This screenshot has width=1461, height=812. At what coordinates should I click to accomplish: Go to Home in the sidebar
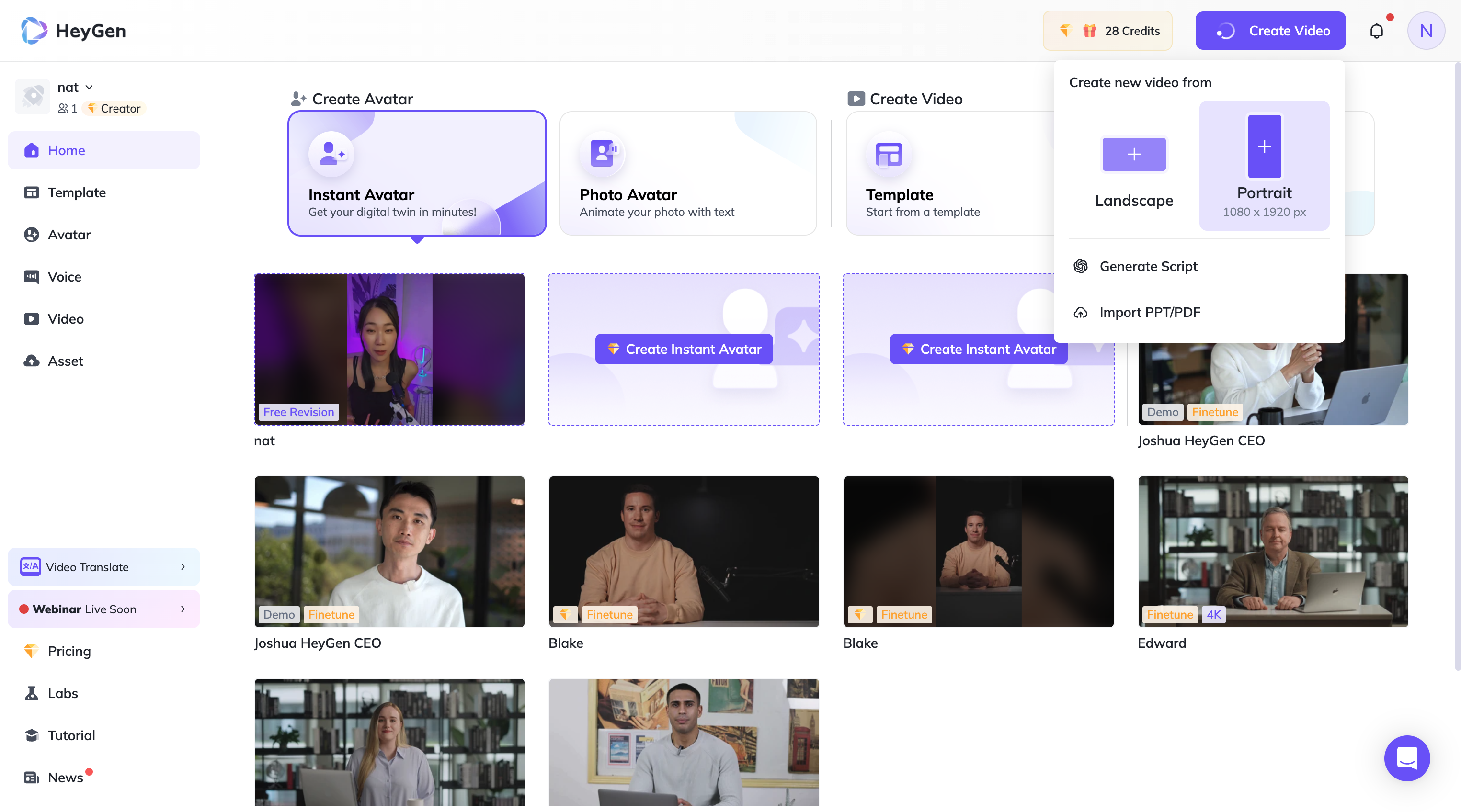point(104,150)
